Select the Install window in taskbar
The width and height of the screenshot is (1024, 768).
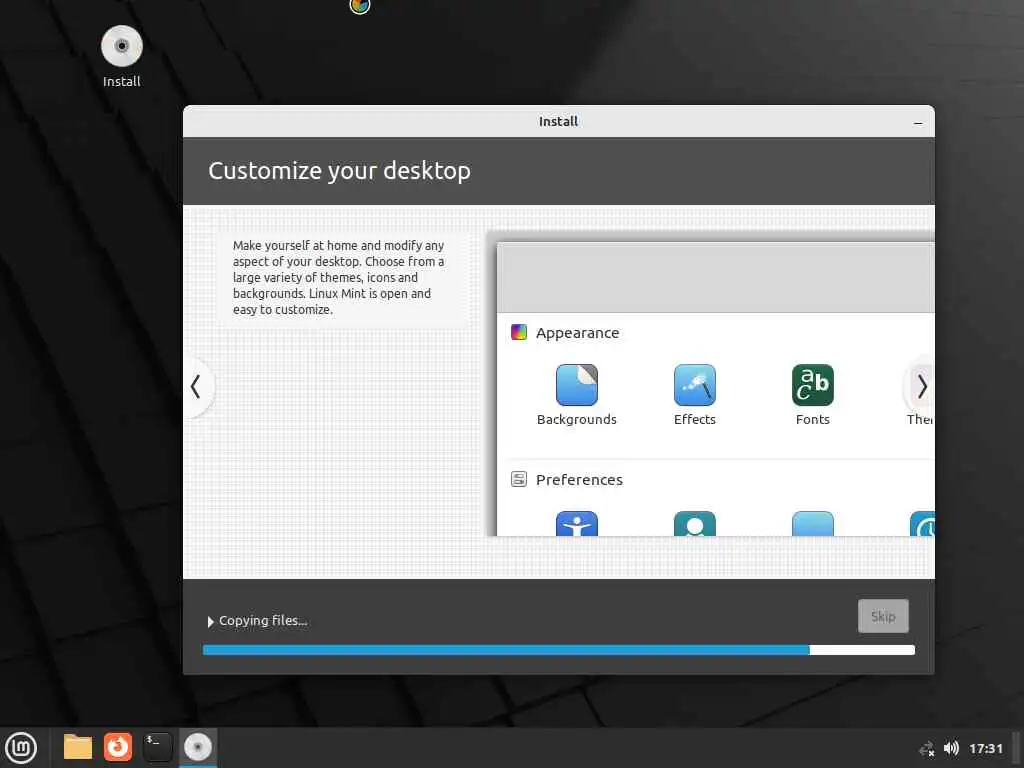point(198,747)
